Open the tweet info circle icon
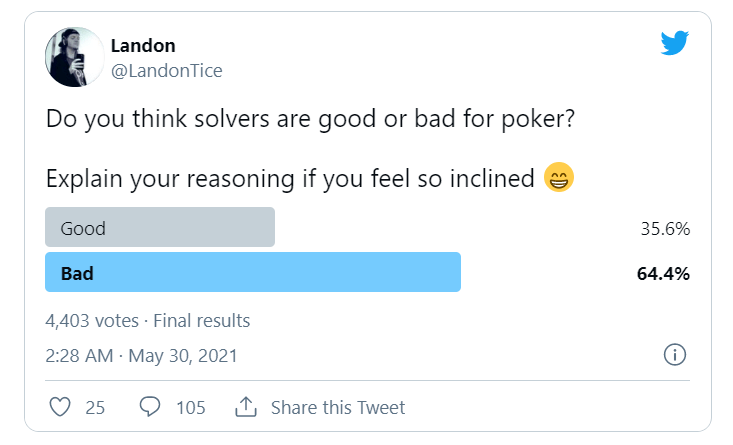 [x=675, y=355]
